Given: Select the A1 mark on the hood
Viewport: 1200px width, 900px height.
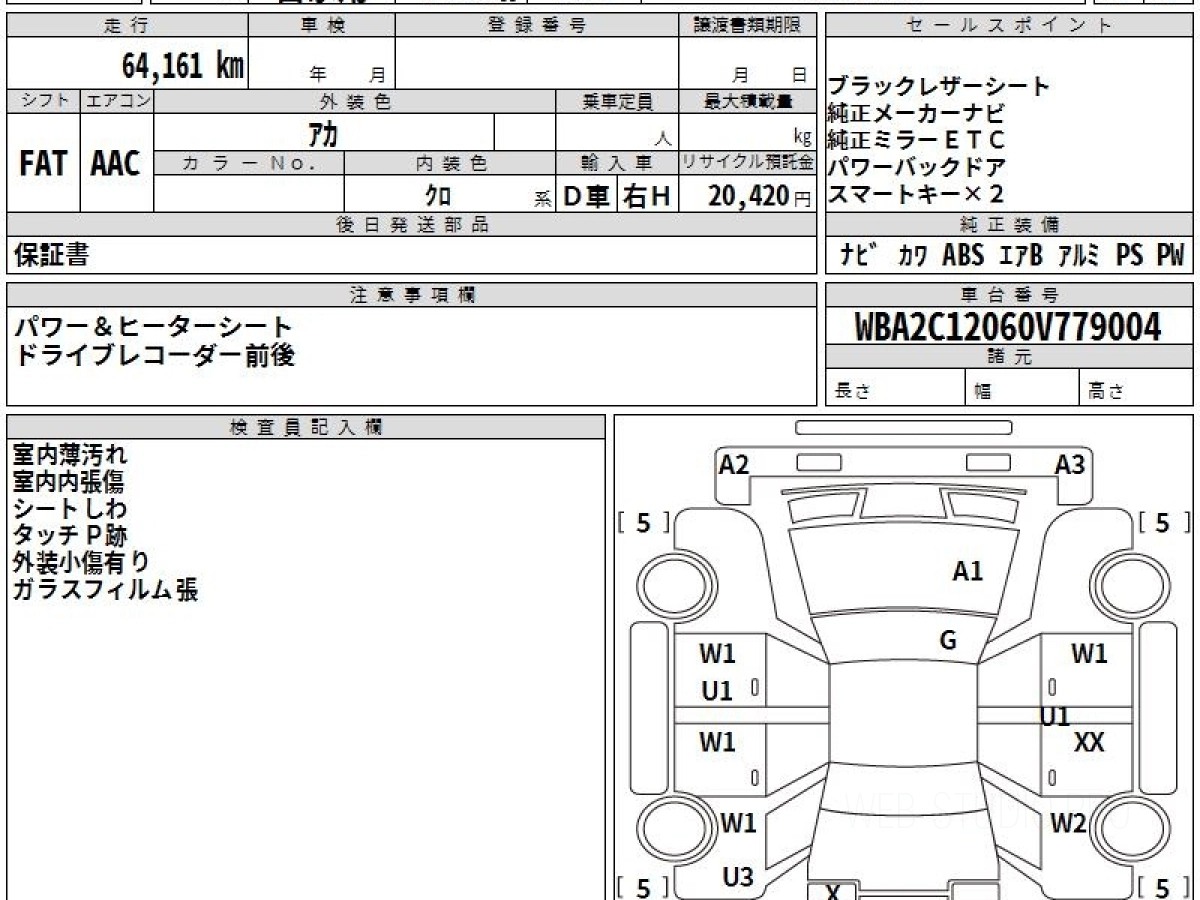Looking at the screenshot, I should pyautogui.click(x=967, y=571).
